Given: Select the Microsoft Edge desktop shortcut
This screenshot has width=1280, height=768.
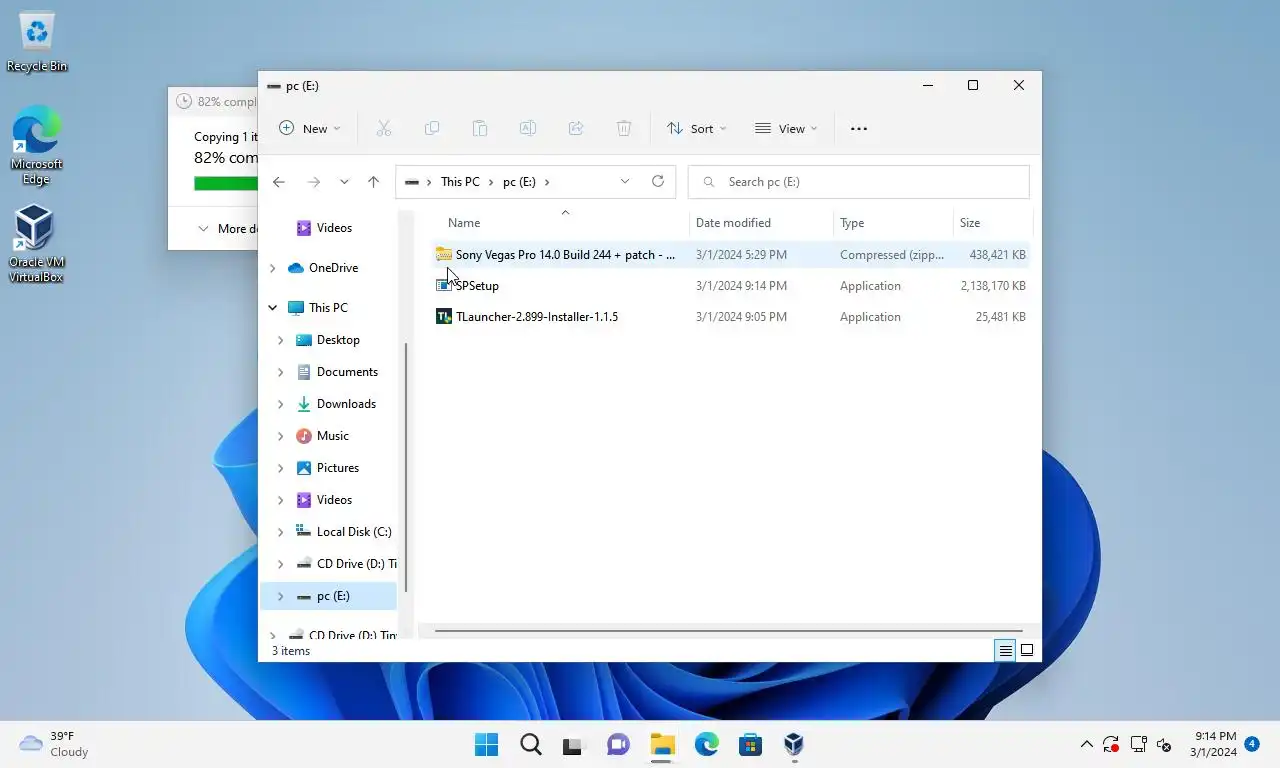Looking at the screenshot, I should tap(36, 145).
